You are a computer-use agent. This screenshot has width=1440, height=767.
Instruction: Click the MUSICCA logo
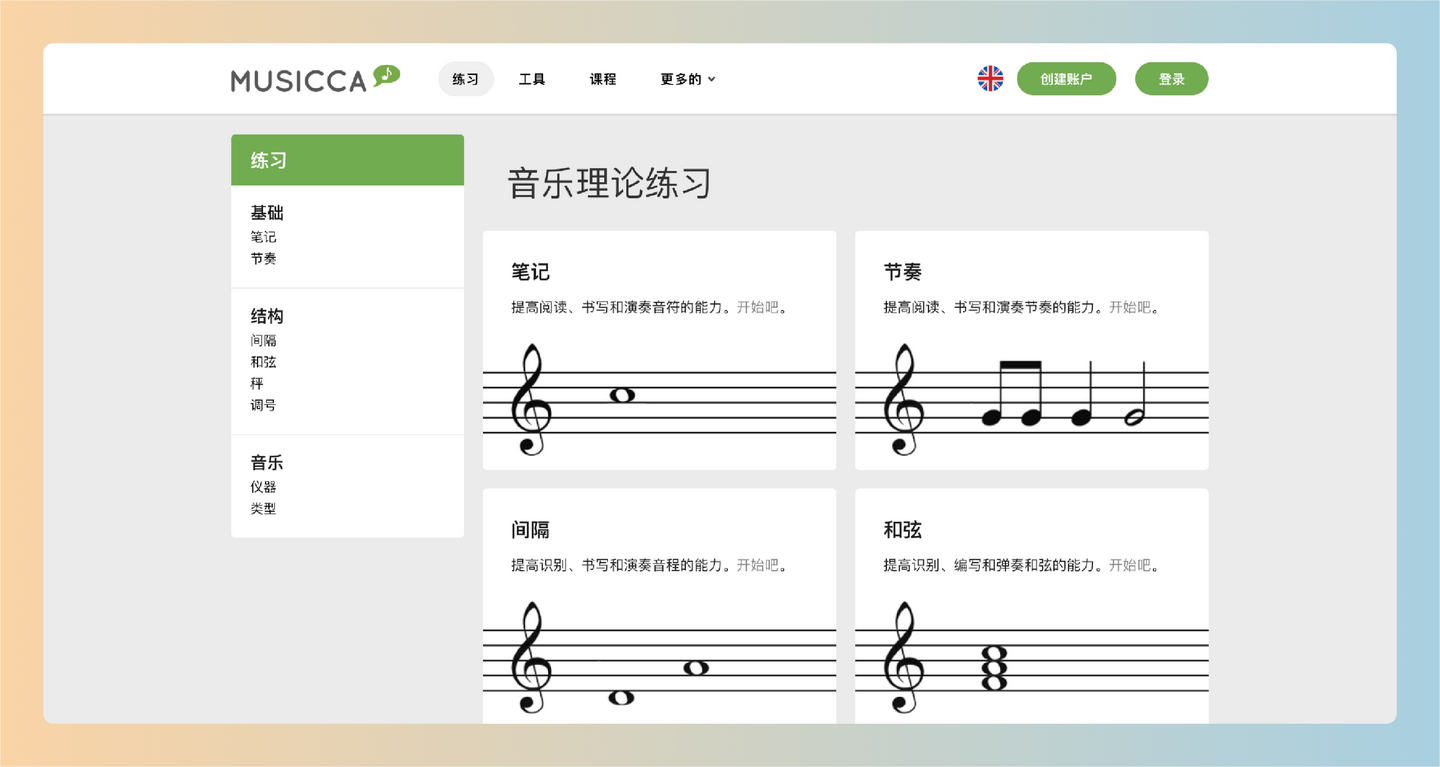298,80
